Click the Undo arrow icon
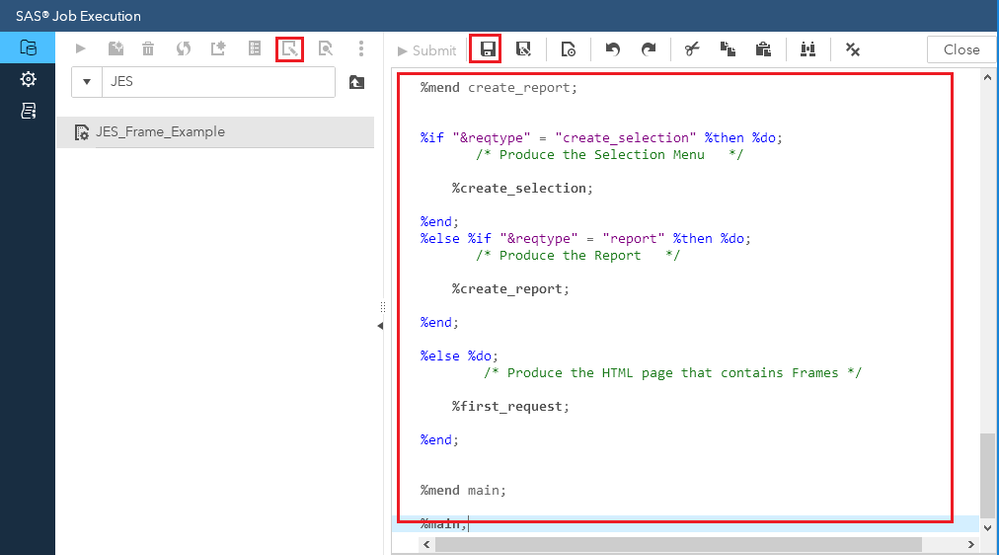This screenshot has height=555, width=999. pos(613,49)
